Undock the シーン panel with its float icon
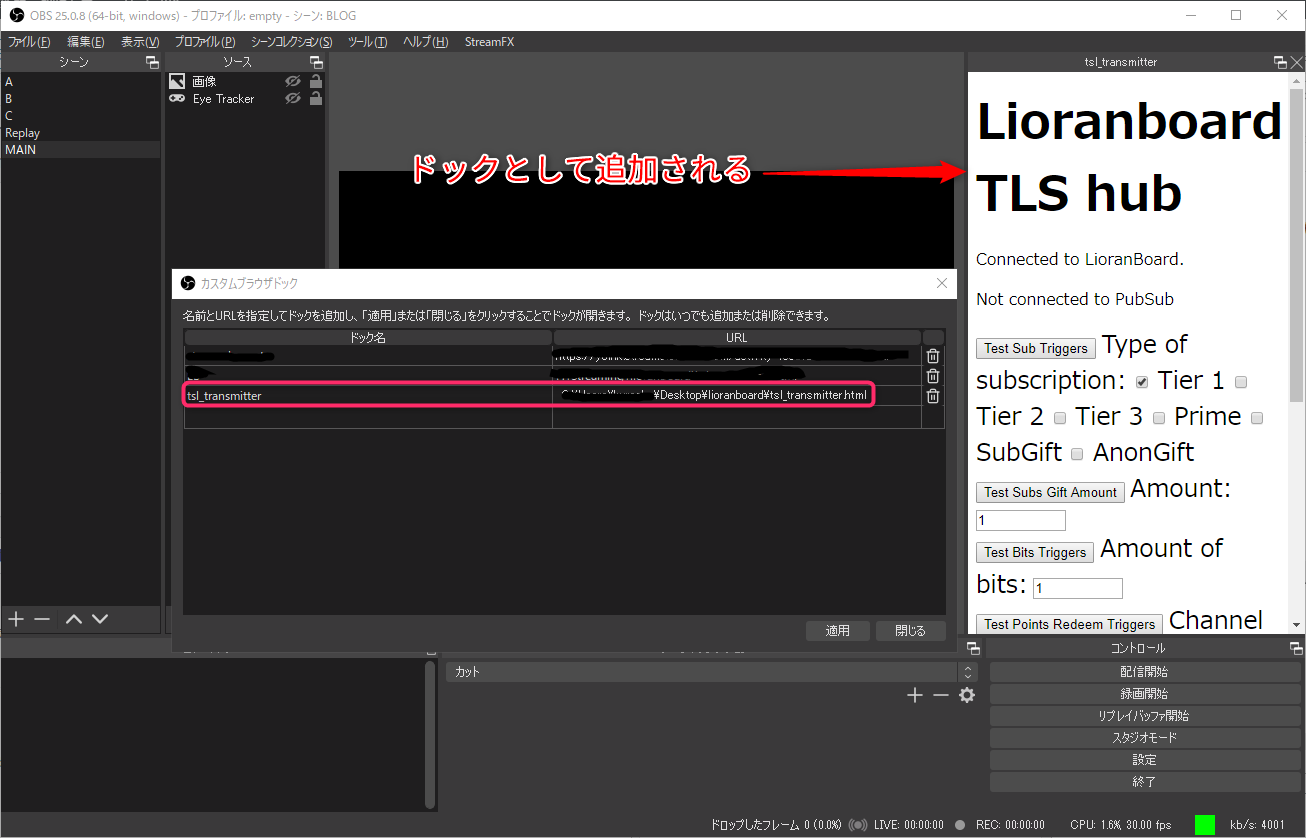The image size is (1306, 838). pyautogui.click(x=152, y=62)
